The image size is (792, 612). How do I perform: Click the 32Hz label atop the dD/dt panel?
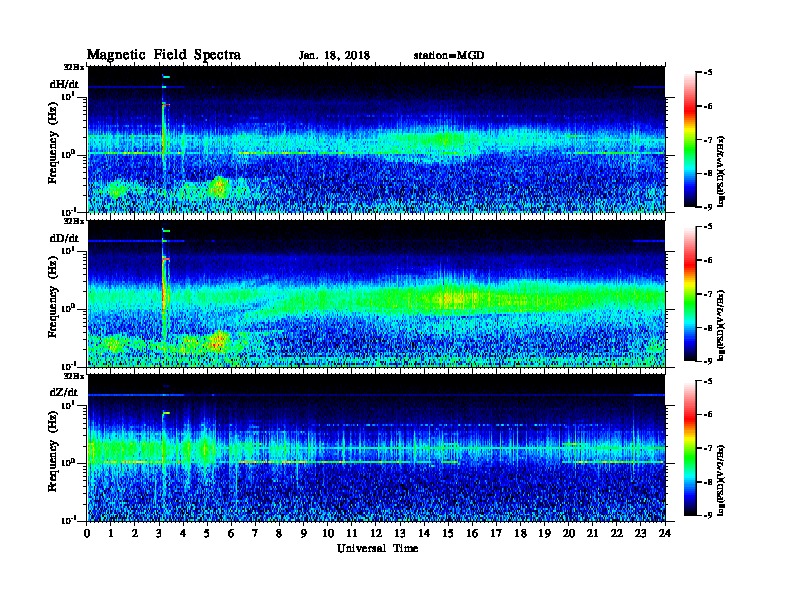point(73,221)
